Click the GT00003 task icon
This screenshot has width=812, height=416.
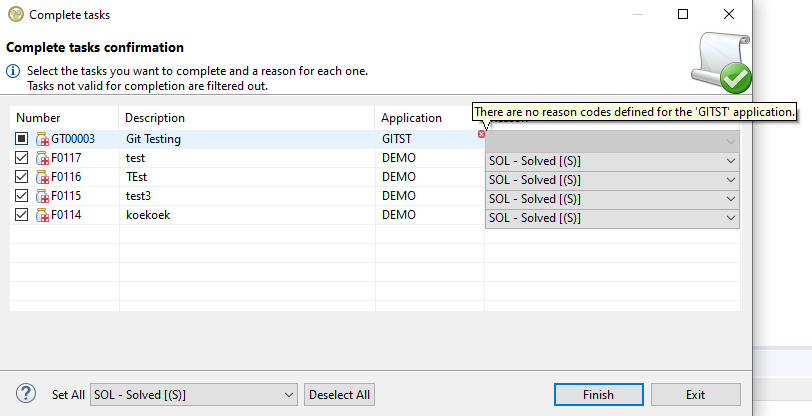click(42, 139)
